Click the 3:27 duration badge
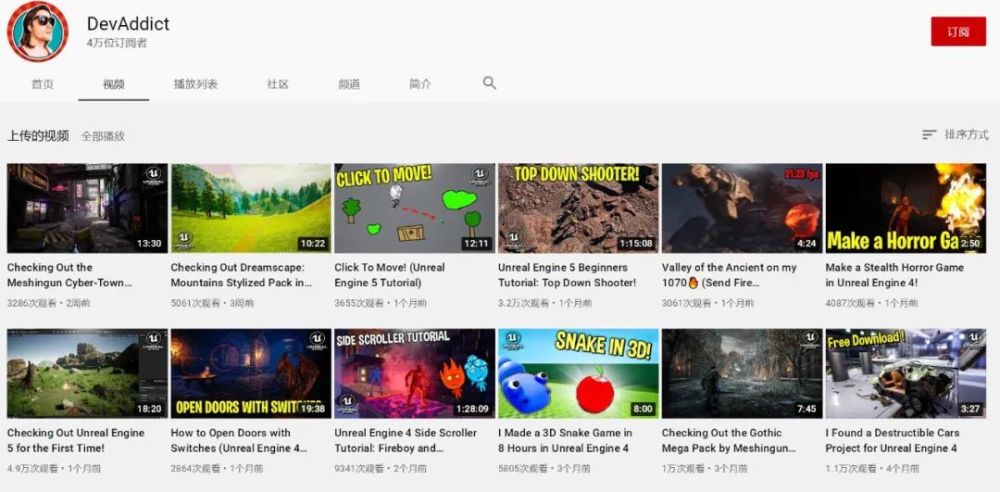 (x=970, y=408)
